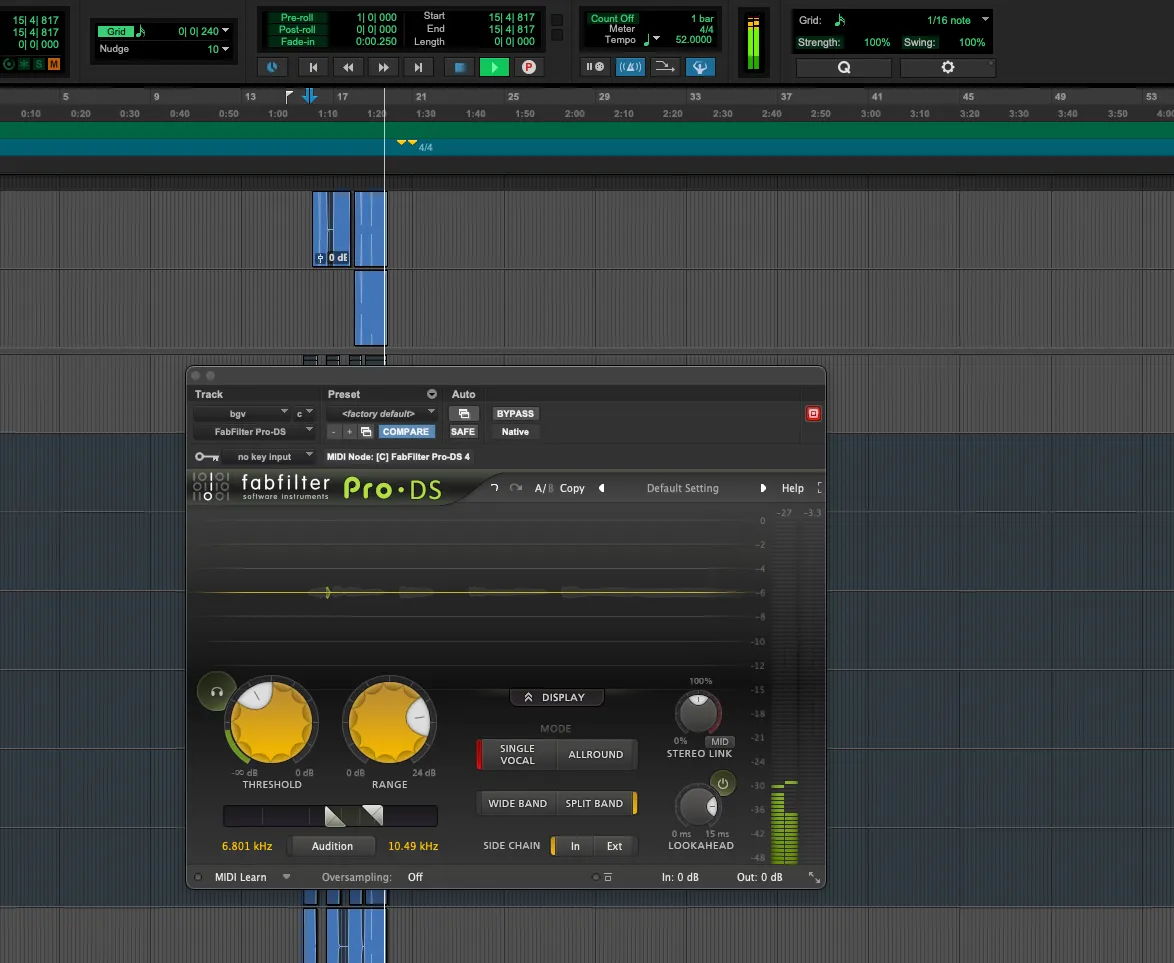The width and height of the screenshot is (1174, 963).
Task: Toggle plugin BYPASS button
Action: click(x=515, y=414)
